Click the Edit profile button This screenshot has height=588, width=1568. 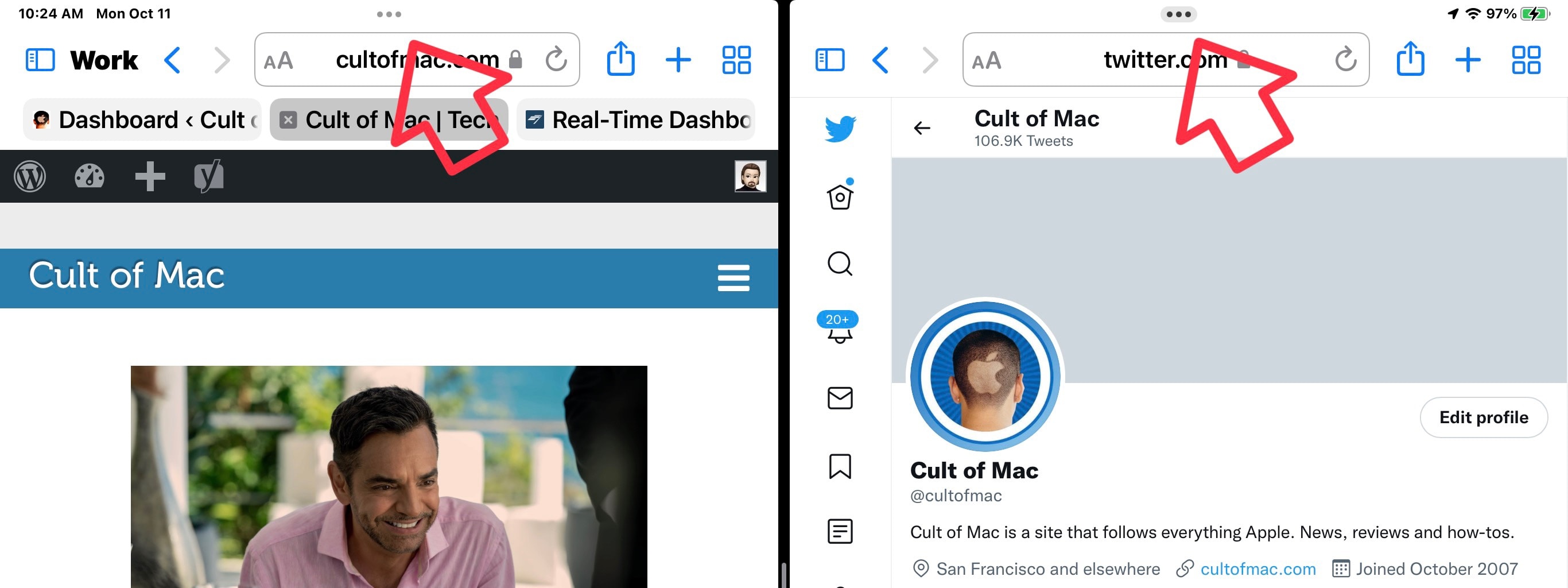click(1483, 417)
